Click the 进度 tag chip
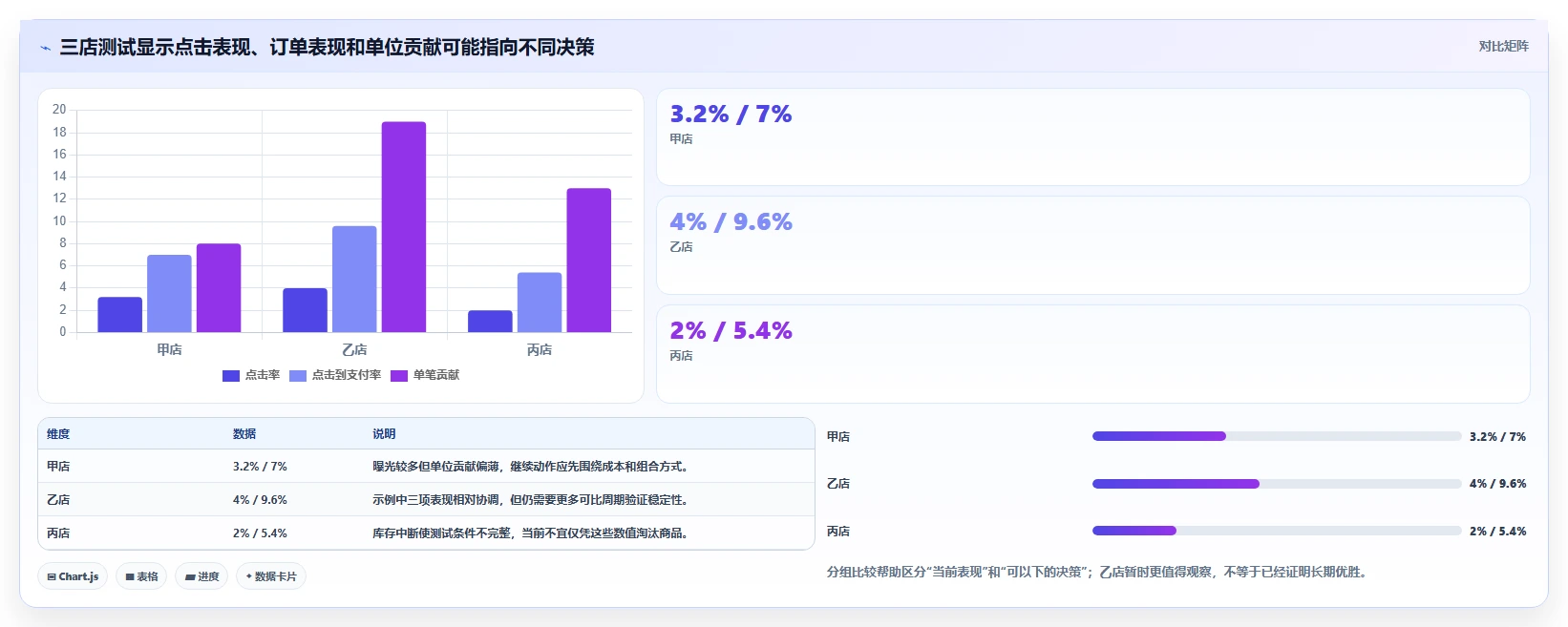The image size is (1568, 627). coord(201,576)
